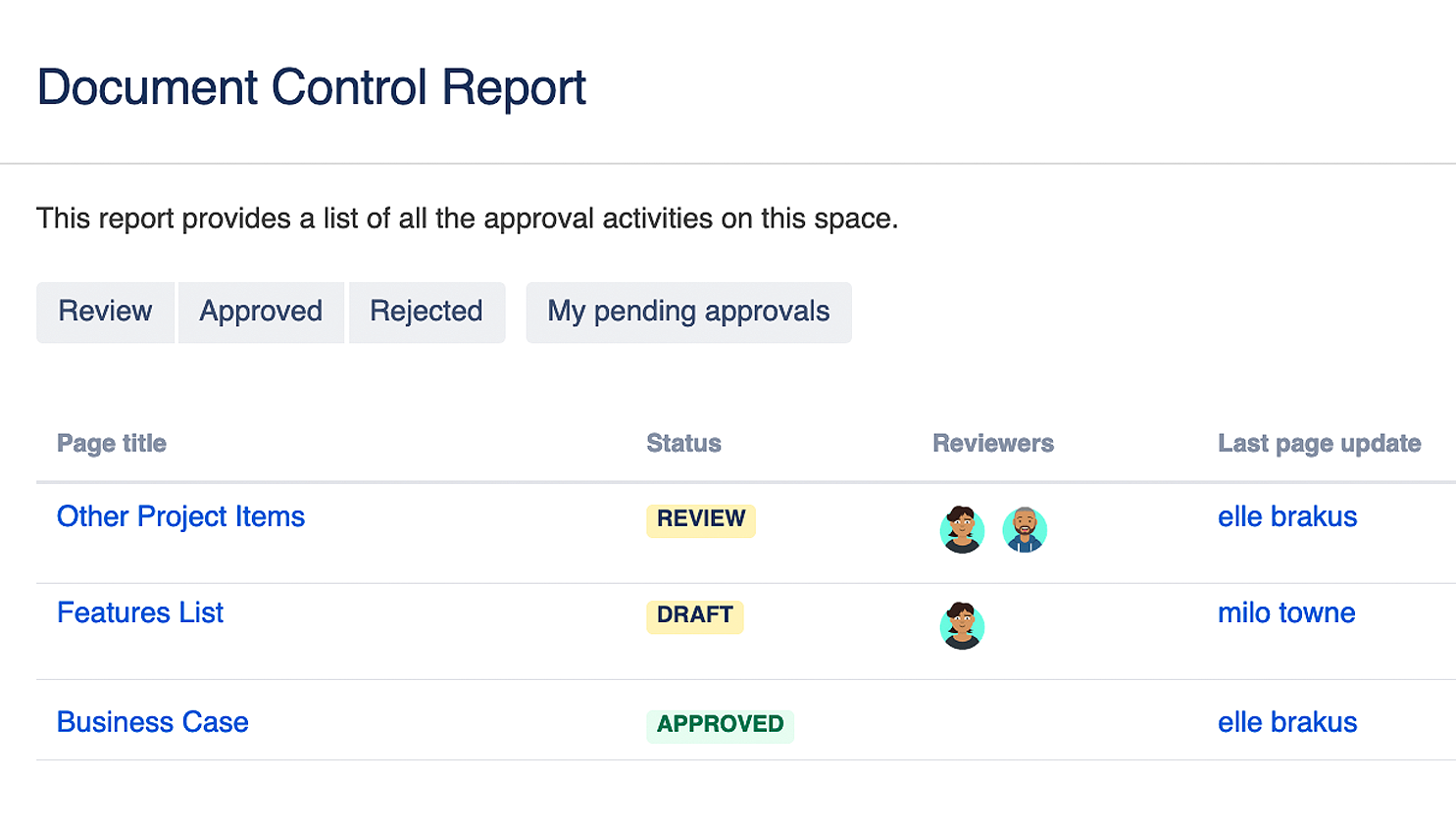This screenshot has width=1456, height=828.
Task: Click the Page title column header
Action: click(112, 444)
